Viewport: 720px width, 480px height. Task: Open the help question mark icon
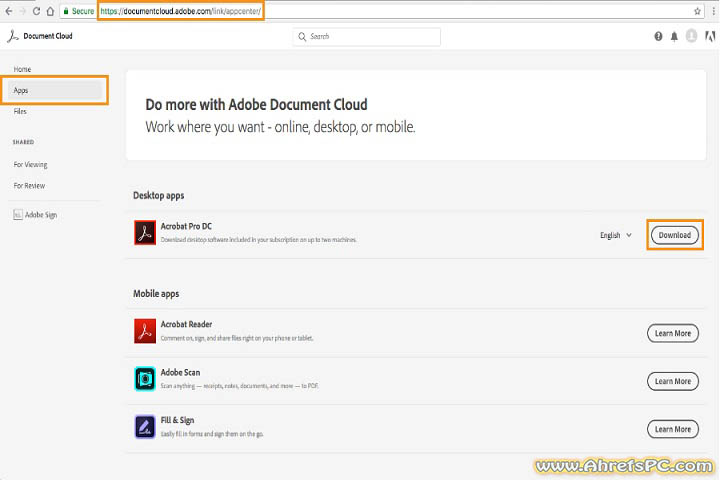tap(658, 36)
